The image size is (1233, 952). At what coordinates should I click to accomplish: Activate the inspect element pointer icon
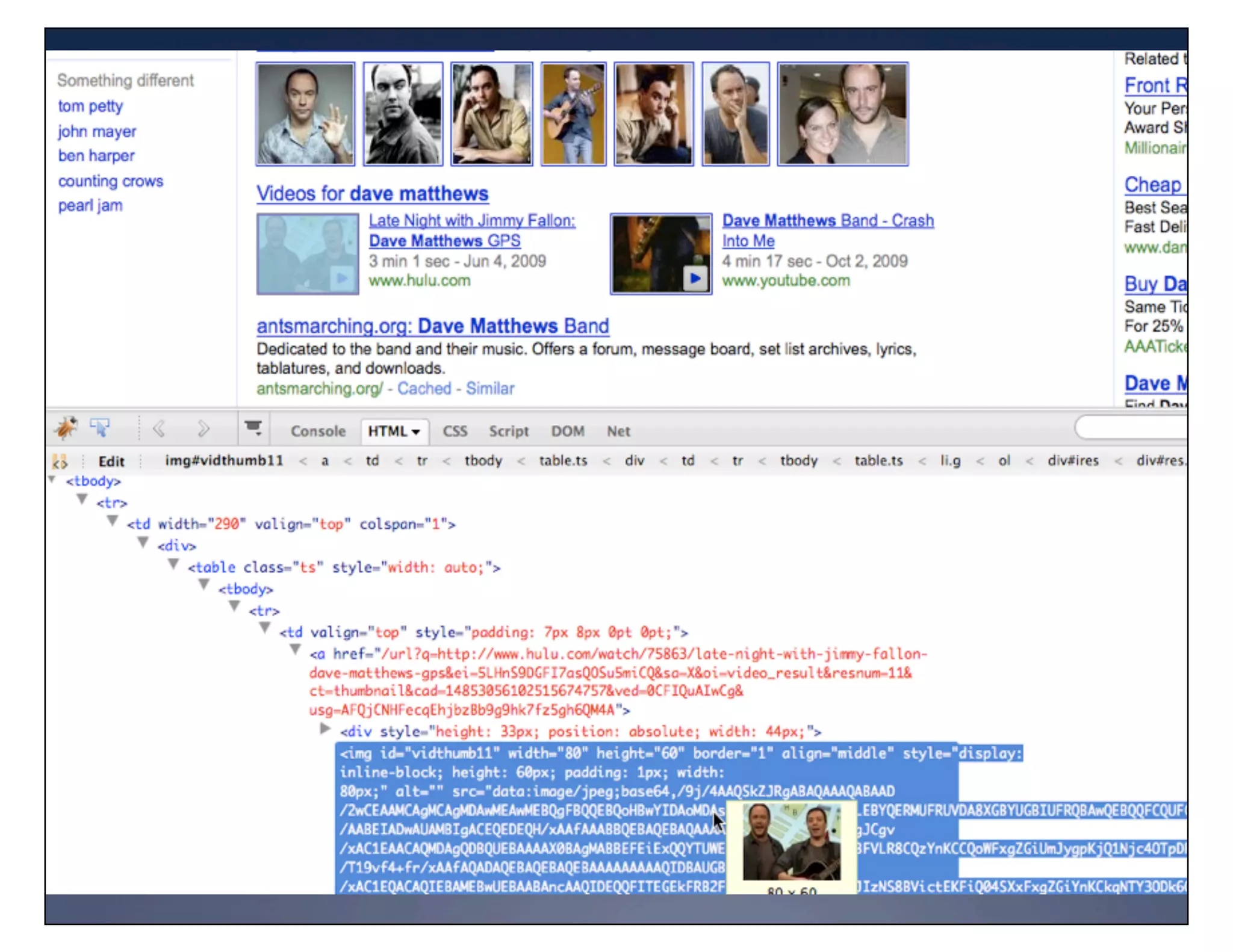(x=100, y=428)
